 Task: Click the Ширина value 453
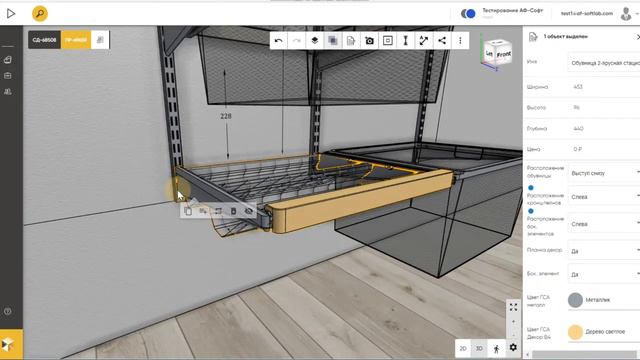tap(578, 87)
